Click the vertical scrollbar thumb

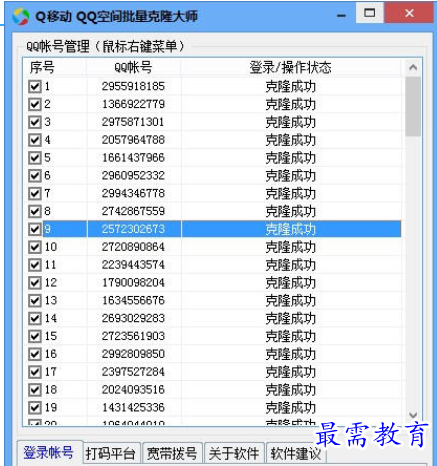click(413, 106)
